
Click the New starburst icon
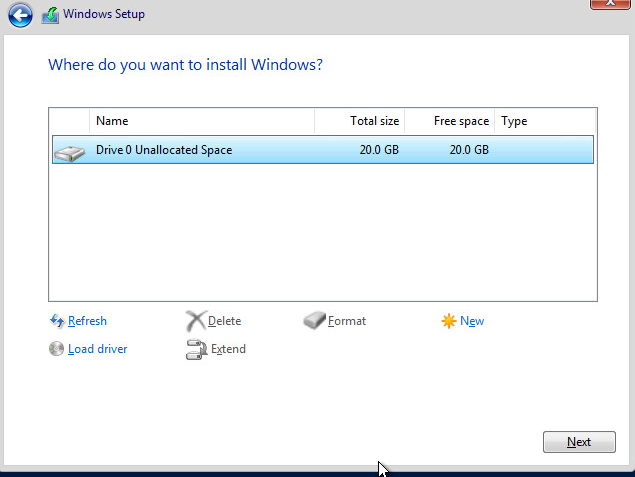(449, 321)
